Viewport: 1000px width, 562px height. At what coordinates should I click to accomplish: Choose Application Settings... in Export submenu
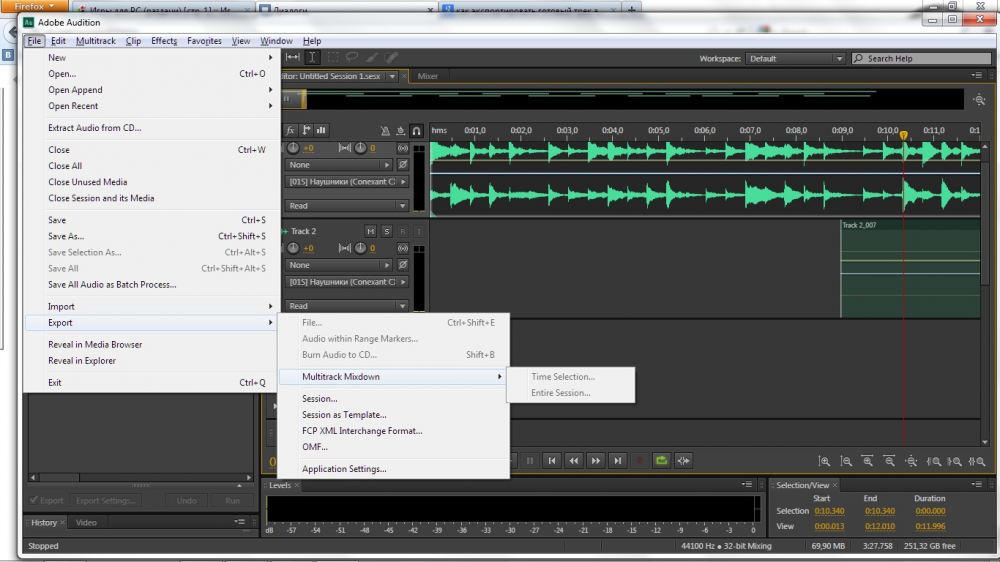coord(393,469)
